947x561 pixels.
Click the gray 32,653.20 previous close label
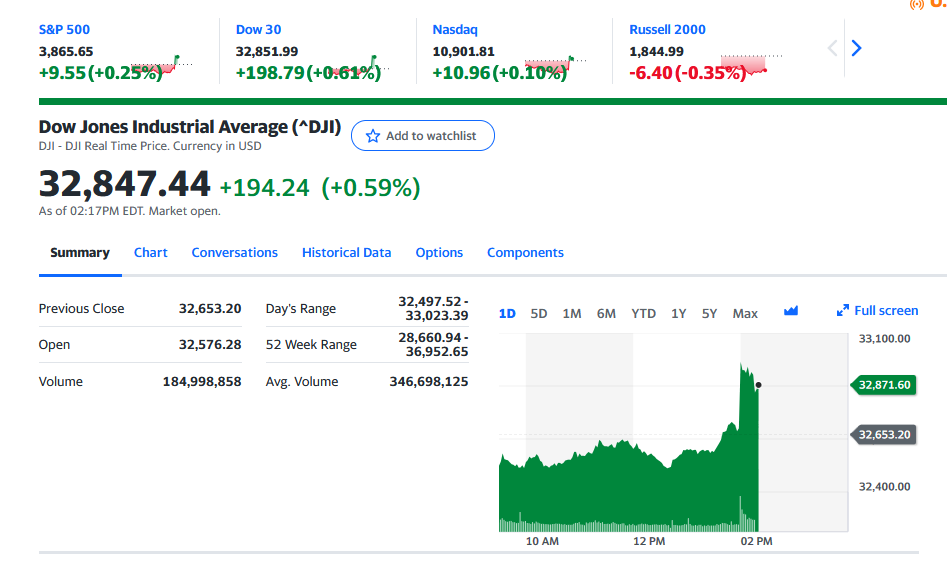click(884, 434)
